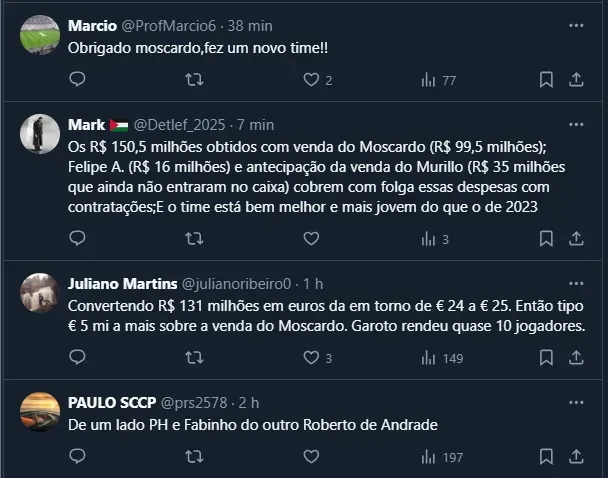Open more options on Marcio's tweet
608x478 pixels.
(576, 24)
